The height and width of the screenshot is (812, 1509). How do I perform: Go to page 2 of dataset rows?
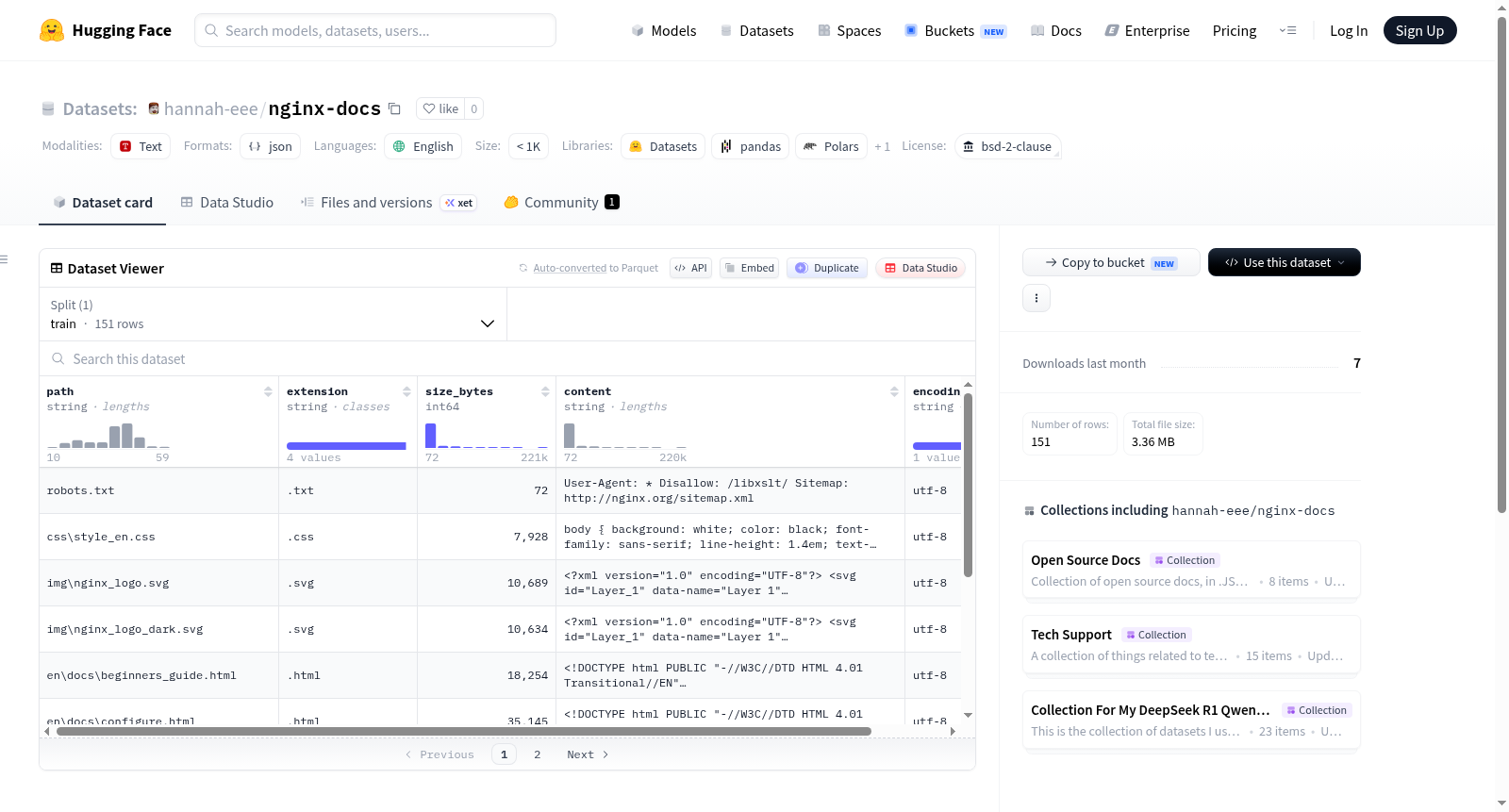pyautogui.click(x=538, y=754)
